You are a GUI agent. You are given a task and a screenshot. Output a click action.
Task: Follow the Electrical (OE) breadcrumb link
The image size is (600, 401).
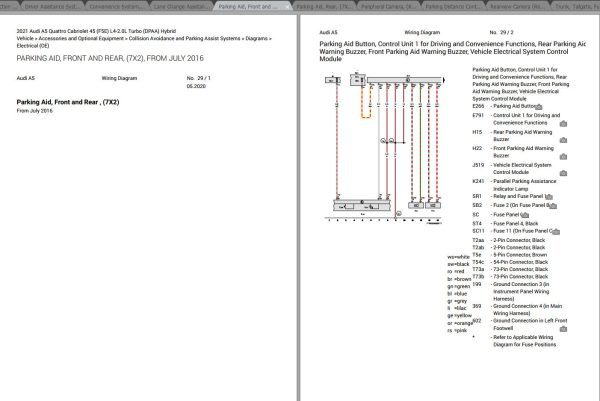[x=33, y=46]
